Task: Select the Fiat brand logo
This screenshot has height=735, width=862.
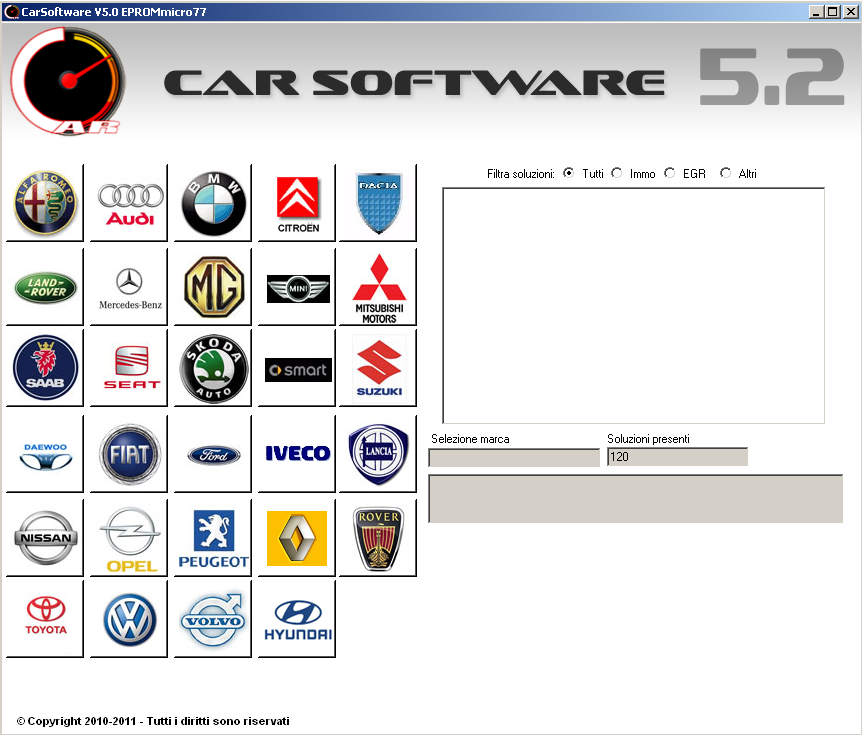Action: 129,454
